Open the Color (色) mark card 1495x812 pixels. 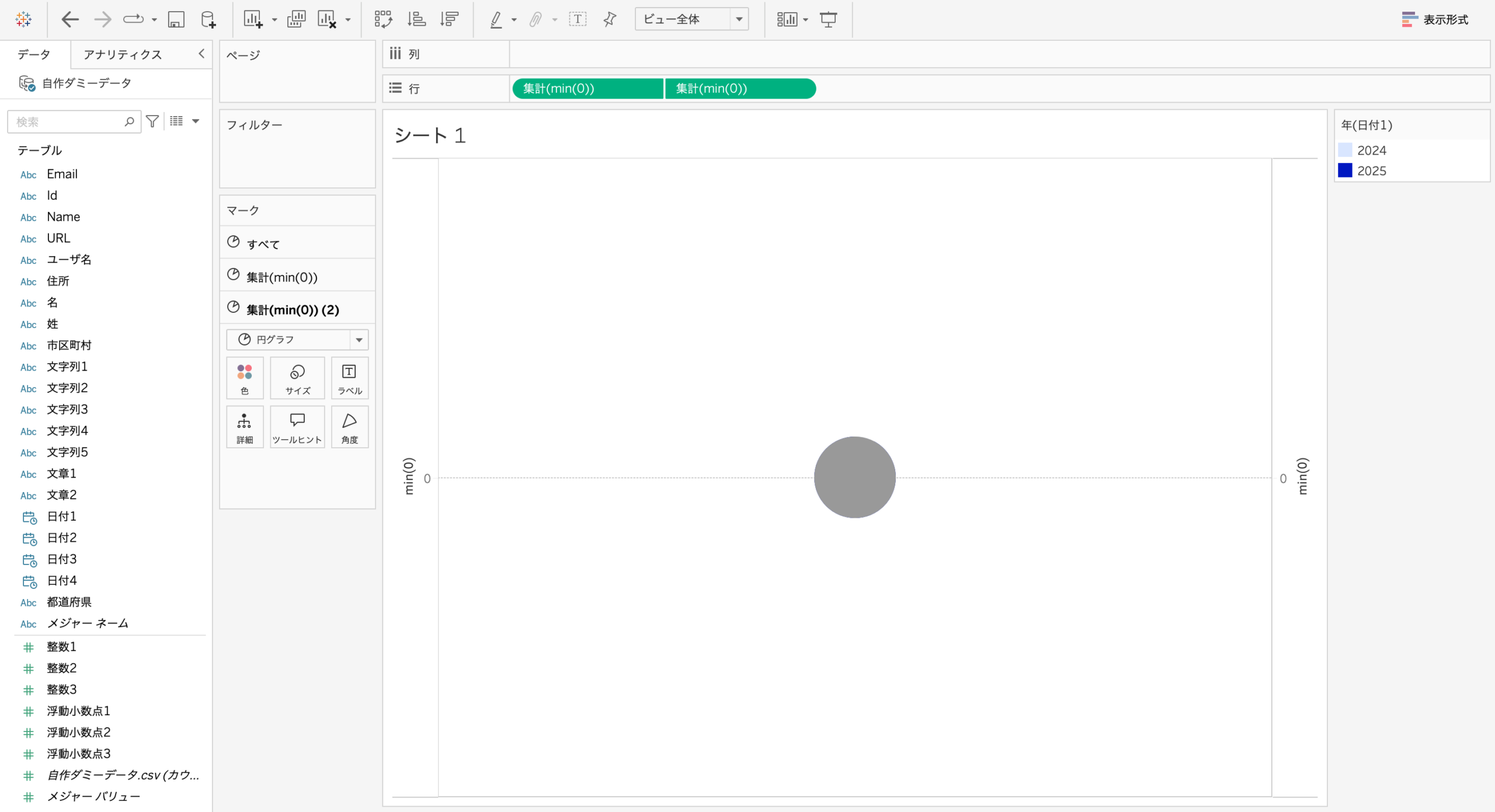(x=245, y=378)
